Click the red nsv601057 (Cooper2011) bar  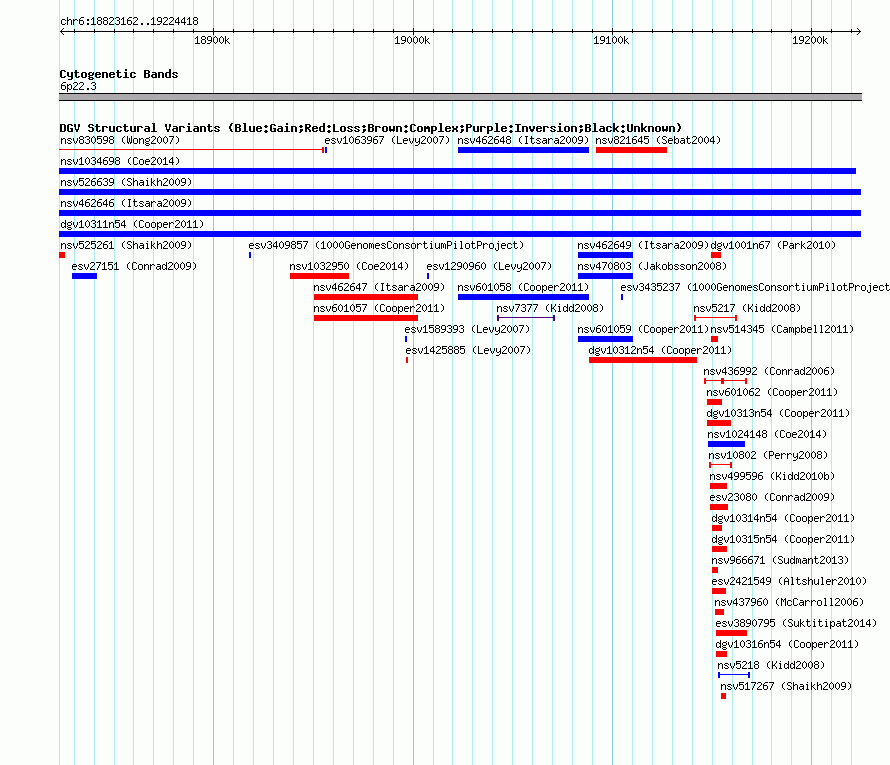(366, 318)
